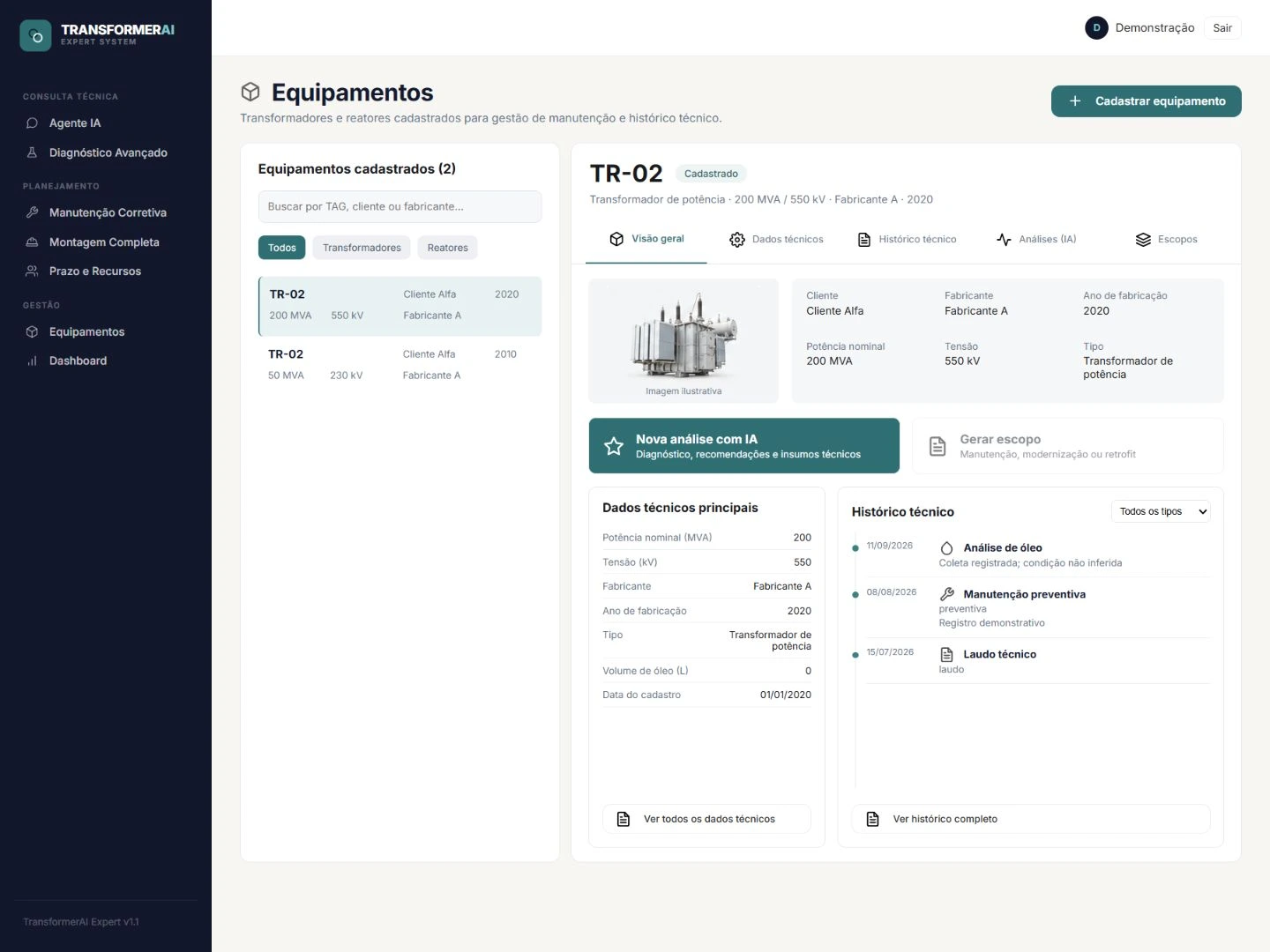This screenshot has height=952, width=1270.
Task: Click the 11/09/2026 history date
Action: 889,546
